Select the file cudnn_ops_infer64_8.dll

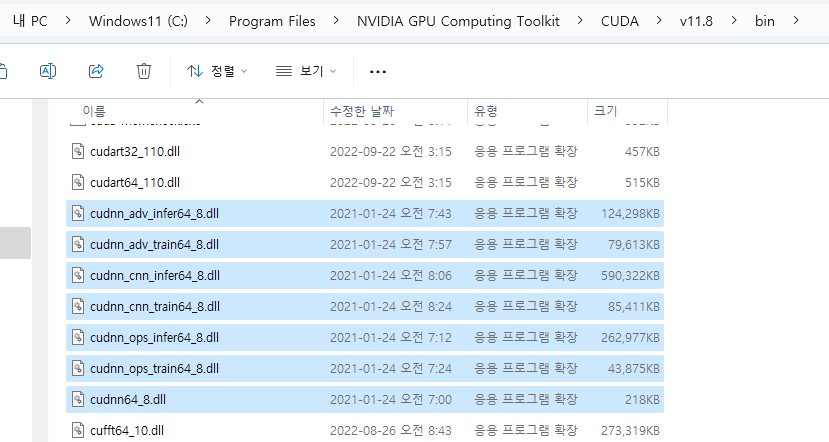(x=365, y=337)
